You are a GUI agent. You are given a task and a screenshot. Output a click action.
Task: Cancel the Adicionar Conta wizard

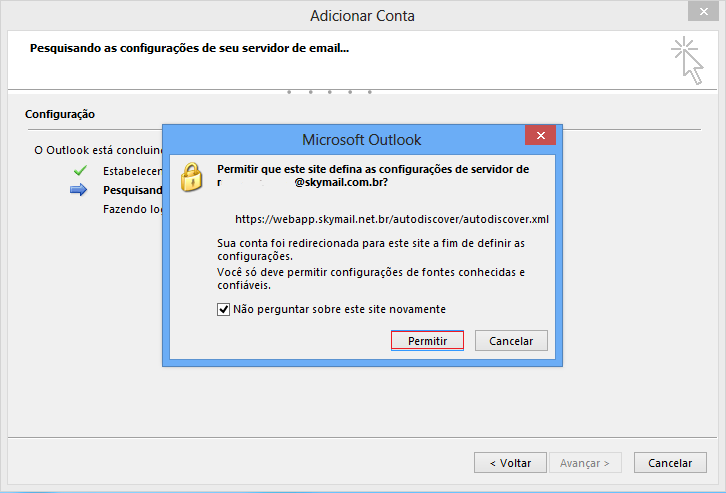click(670, 462)
